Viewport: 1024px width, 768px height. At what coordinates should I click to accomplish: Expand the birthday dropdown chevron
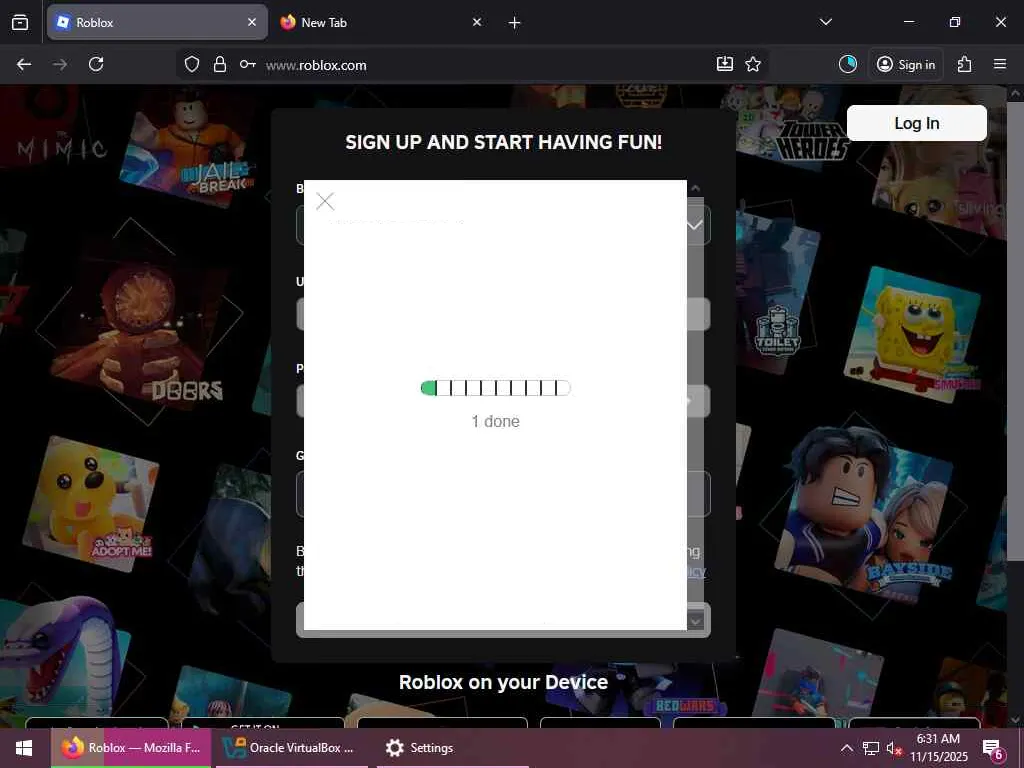click(x=695, y=225)
